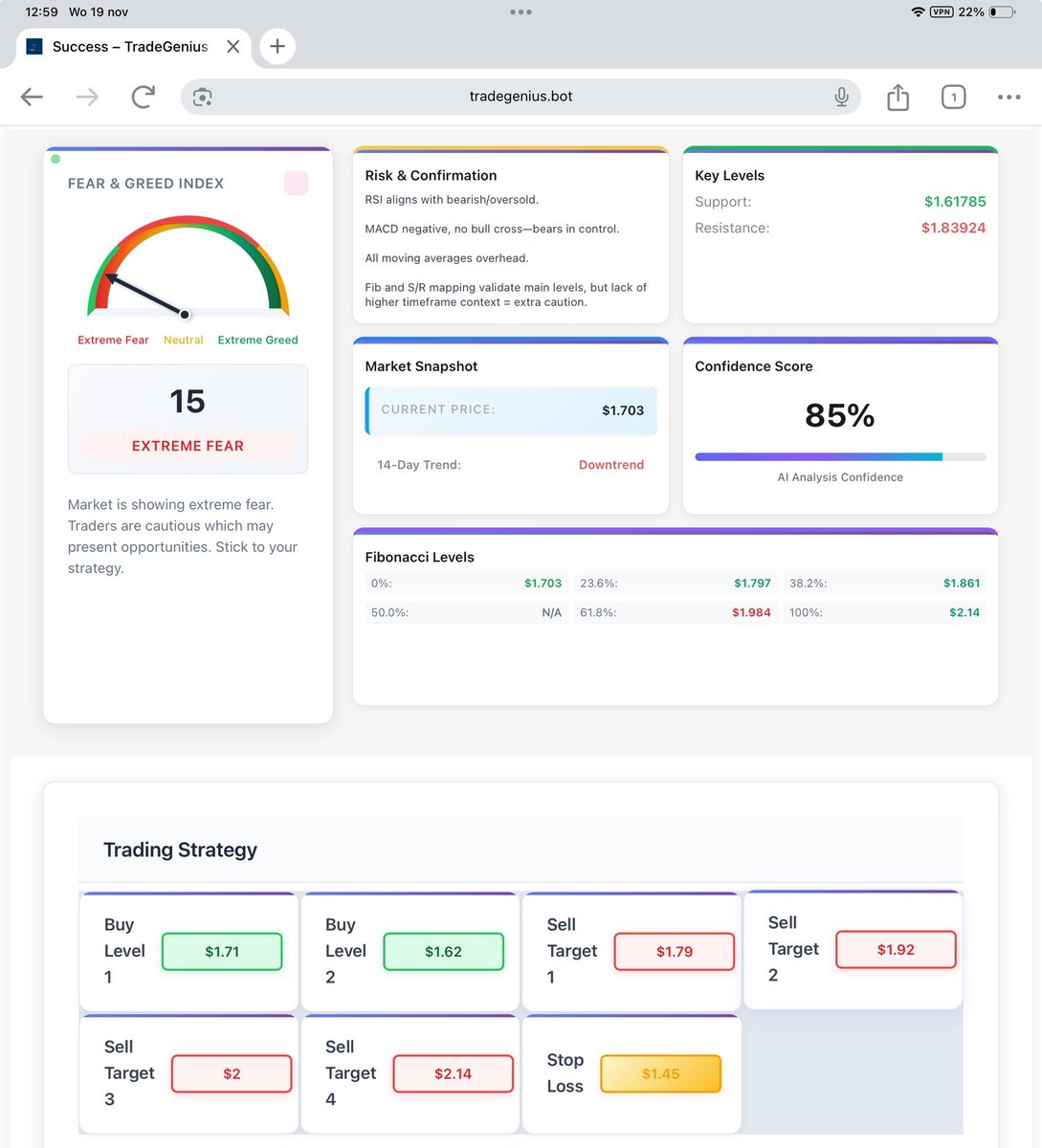Click the CURRENT PRICE $1.703 value
Screen dimensions: 1042x1148
click(x=623, y=410)
